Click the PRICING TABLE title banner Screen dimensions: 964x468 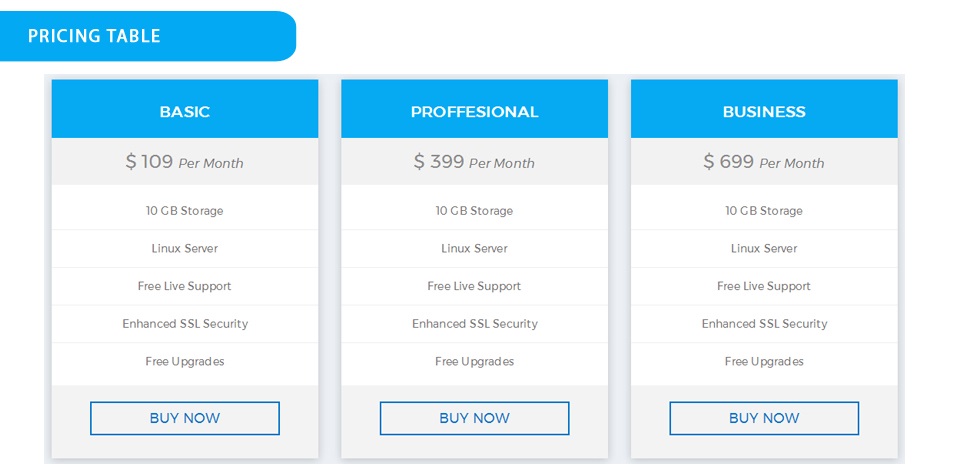click(148, 36)
